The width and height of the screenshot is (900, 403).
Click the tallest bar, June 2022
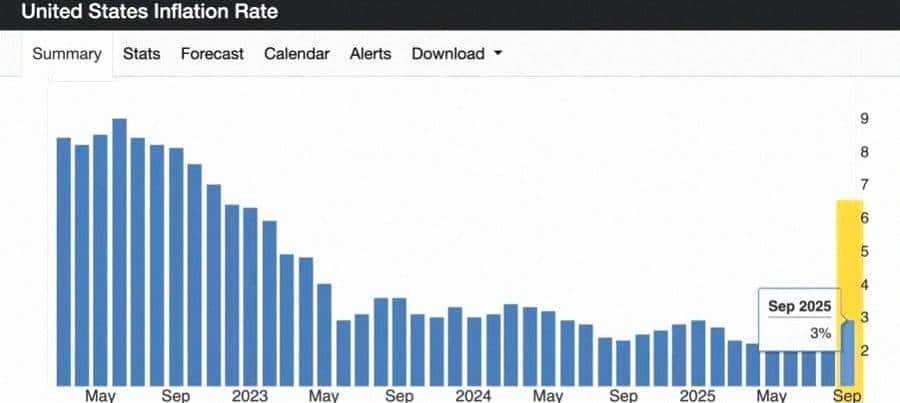tap(119, 252)
